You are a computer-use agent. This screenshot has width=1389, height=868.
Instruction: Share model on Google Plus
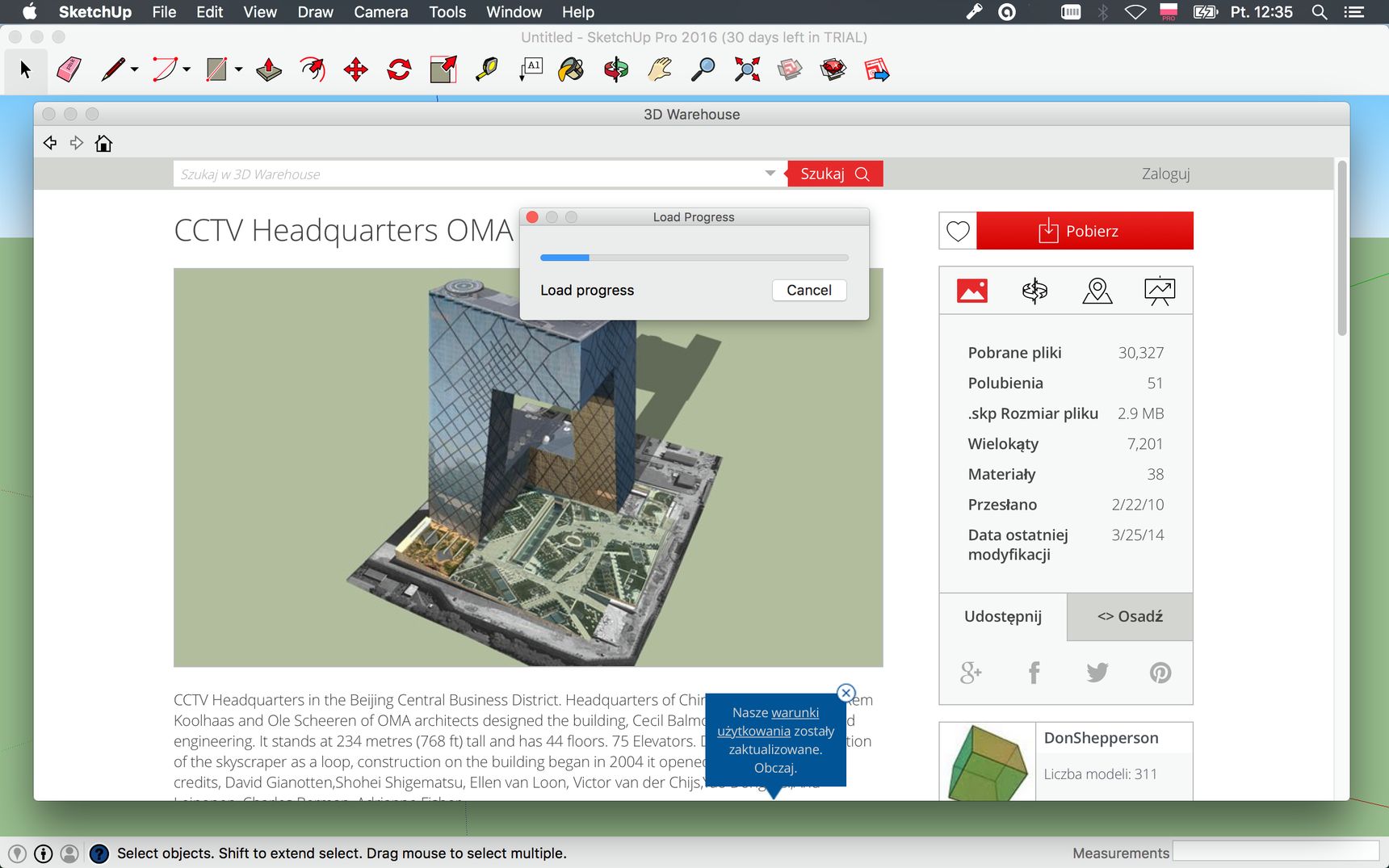(971, 673)
